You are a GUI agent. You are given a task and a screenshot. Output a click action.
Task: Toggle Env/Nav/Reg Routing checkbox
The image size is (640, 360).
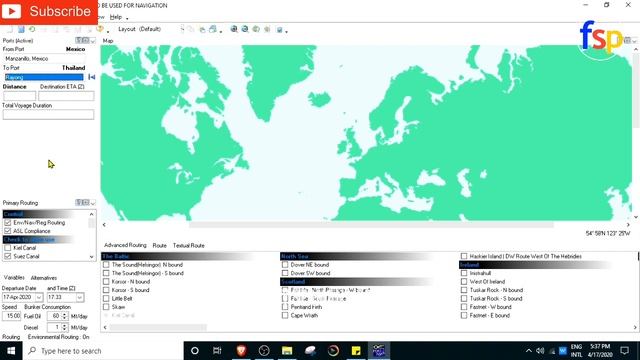tap(7, 223)
